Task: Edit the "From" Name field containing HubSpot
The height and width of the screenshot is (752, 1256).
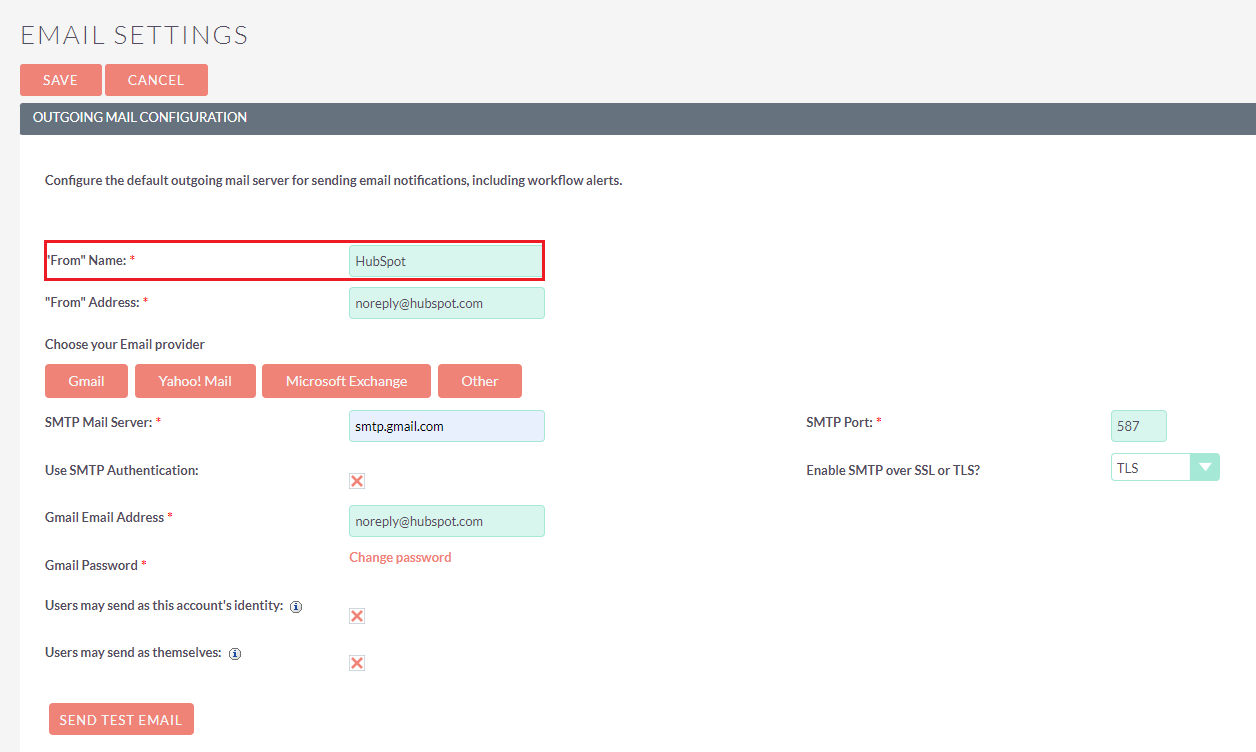Action: (447, 261)
